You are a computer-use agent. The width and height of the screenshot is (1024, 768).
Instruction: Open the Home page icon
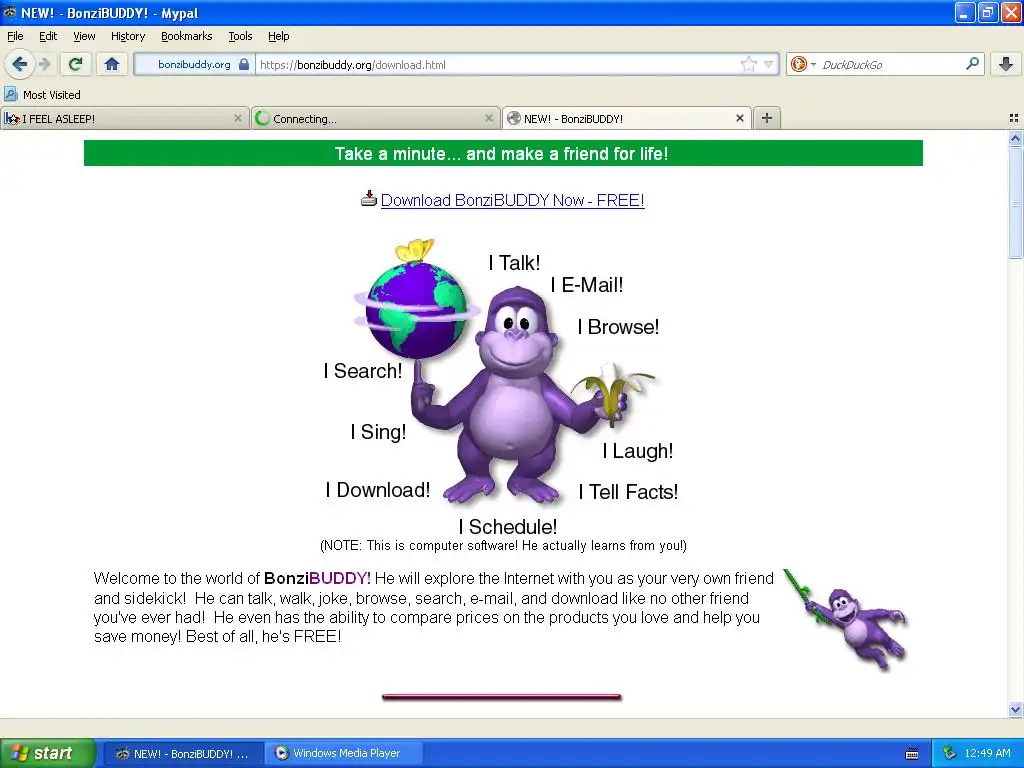click(112, 64)
